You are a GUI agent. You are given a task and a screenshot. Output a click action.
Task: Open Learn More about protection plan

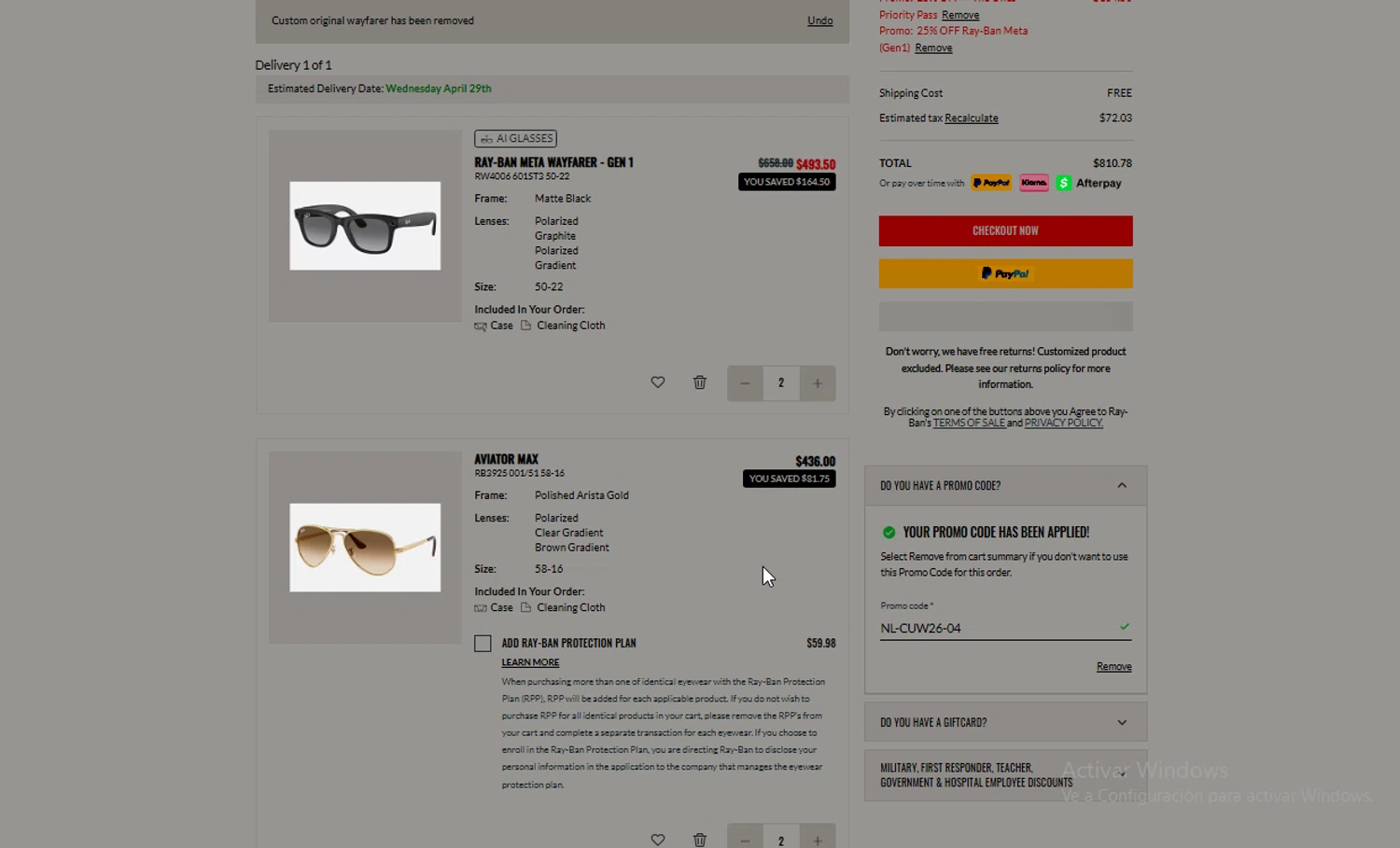530,662
